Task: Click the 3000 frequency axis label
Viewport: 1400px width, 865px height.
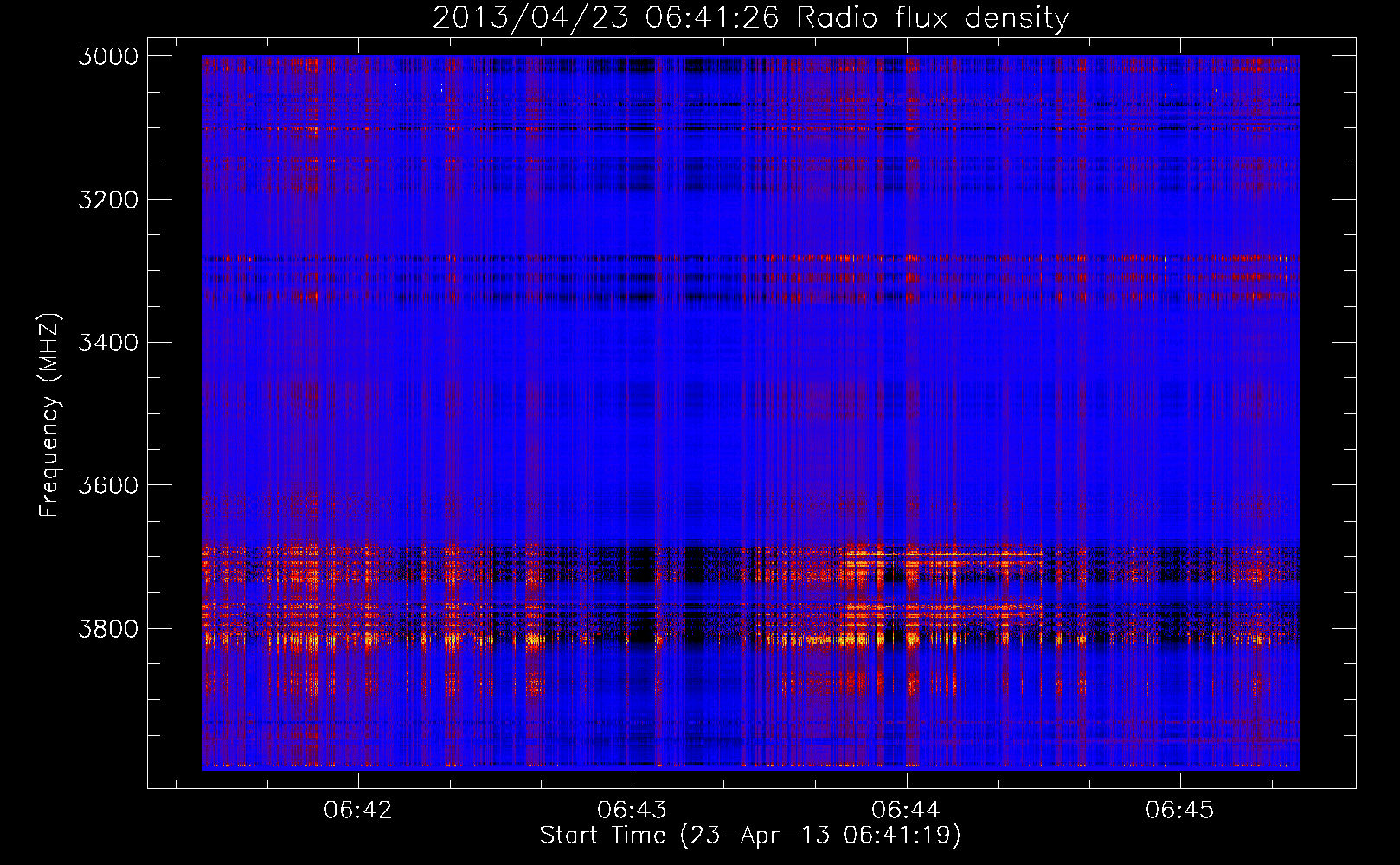Action: 108,56
